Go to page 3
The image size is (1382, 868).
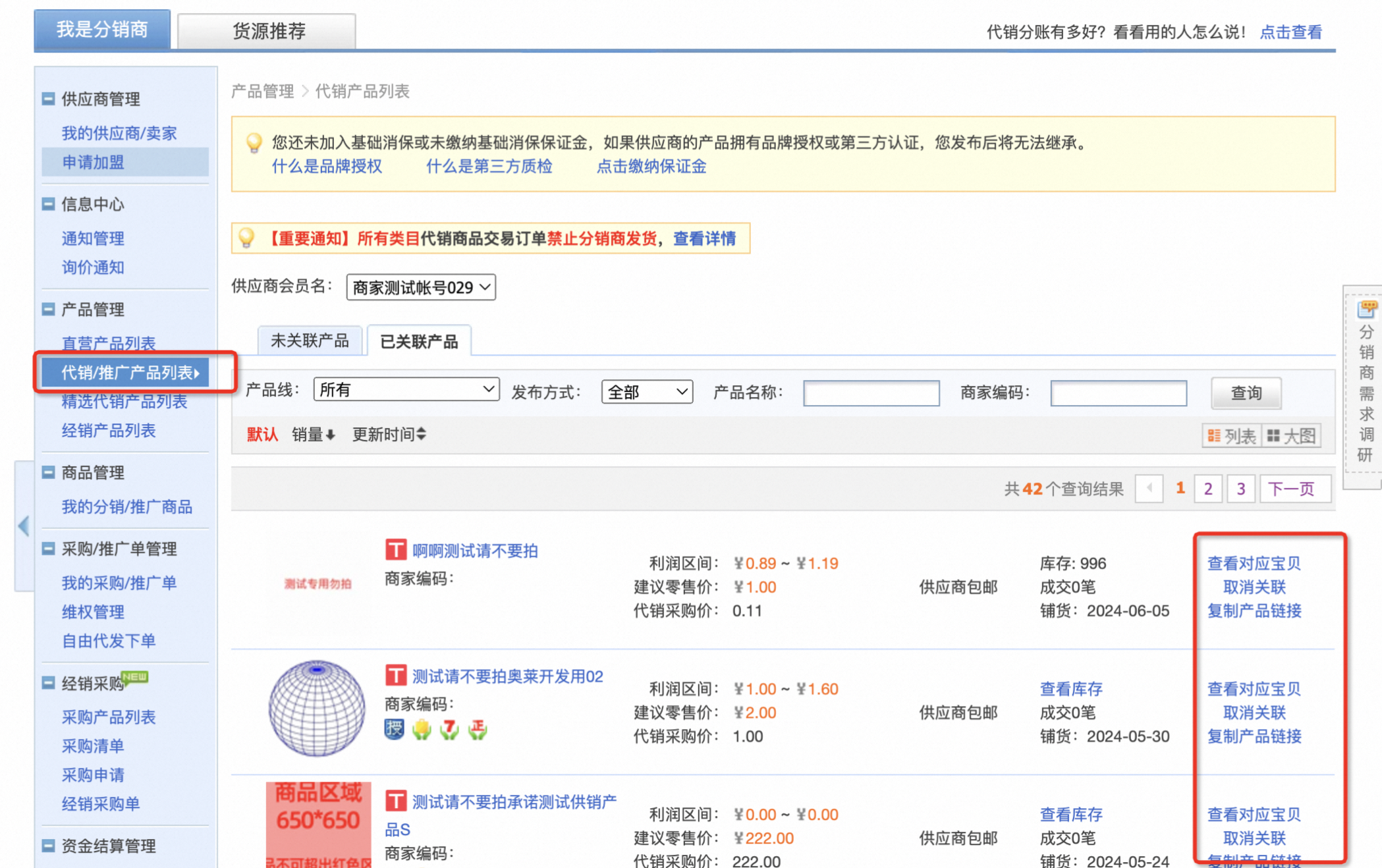[1241, 489]
